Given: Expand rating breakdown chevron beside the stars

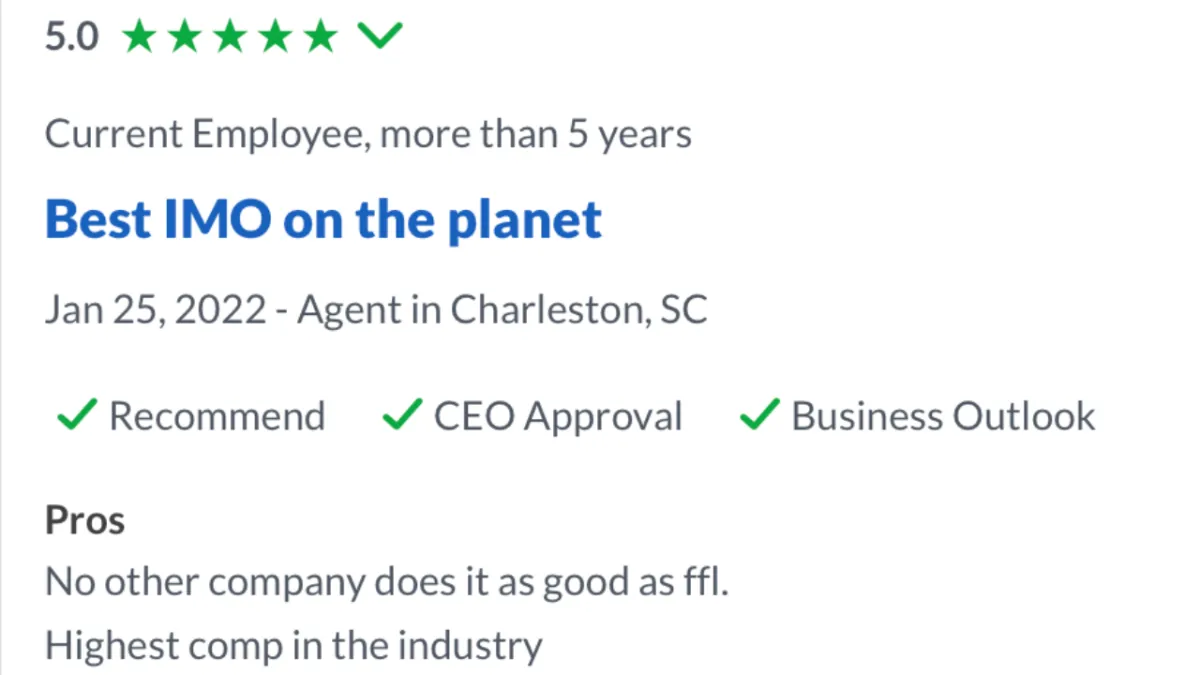Looking at the screenshot, I should [380, 37].
